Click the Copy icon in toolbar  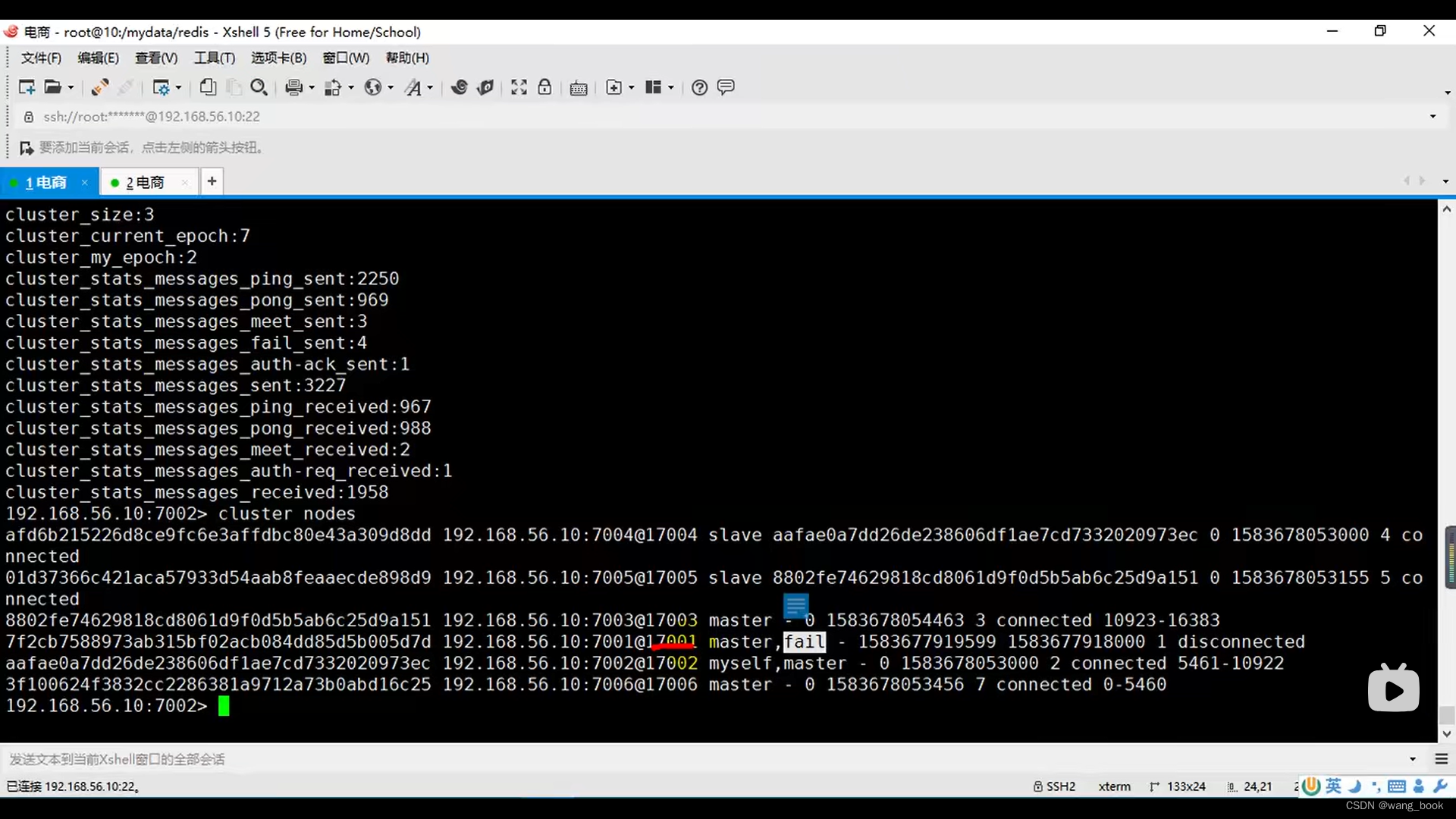(x=207, y=87)
